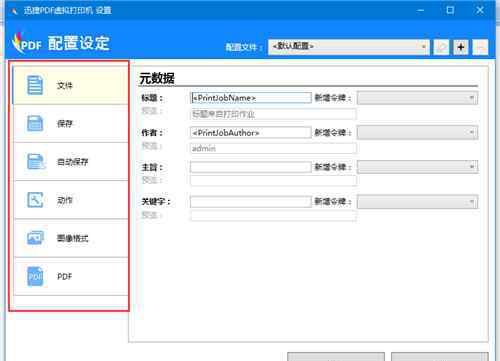The image size is (500, 361).
Task: Open the 新增令牌 dropdown for 作者
Action: pos(417,133)
